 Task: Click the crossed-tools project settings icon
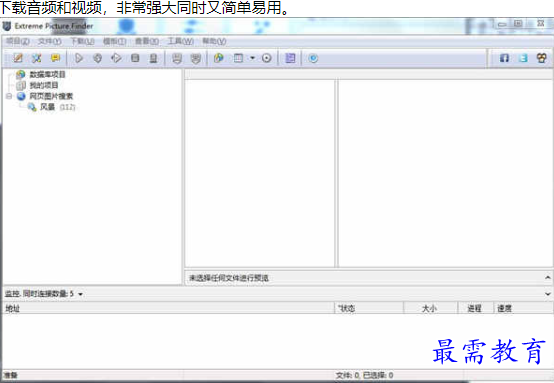click(36, 58)
